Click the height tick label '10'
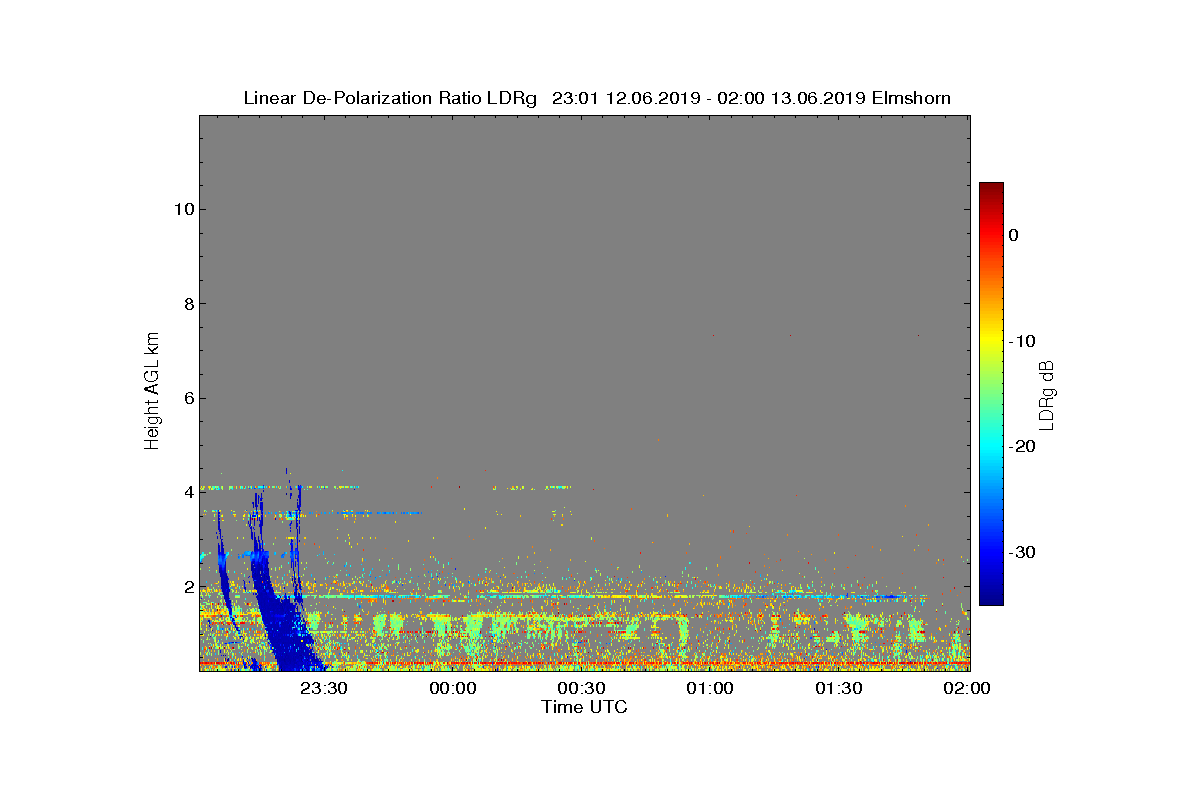The width and height of the screenshot is (1200, 800). tap(183, 209)
